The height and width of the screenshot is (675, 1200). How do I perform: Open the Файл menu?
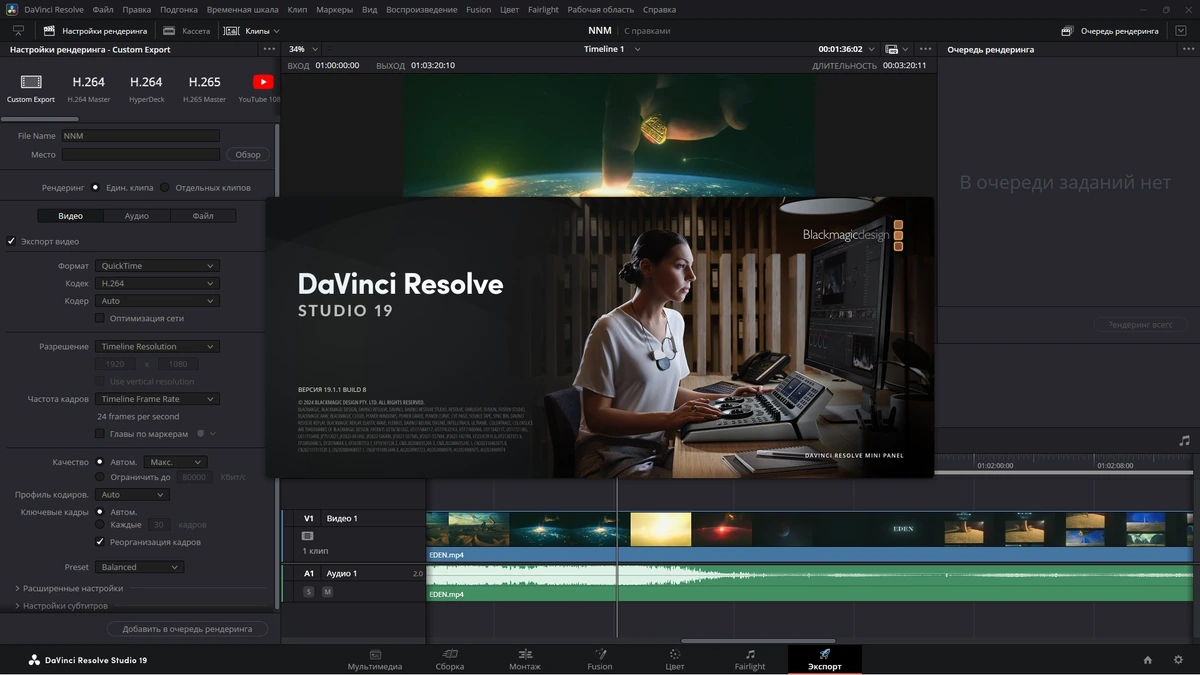tap(102, 9)
